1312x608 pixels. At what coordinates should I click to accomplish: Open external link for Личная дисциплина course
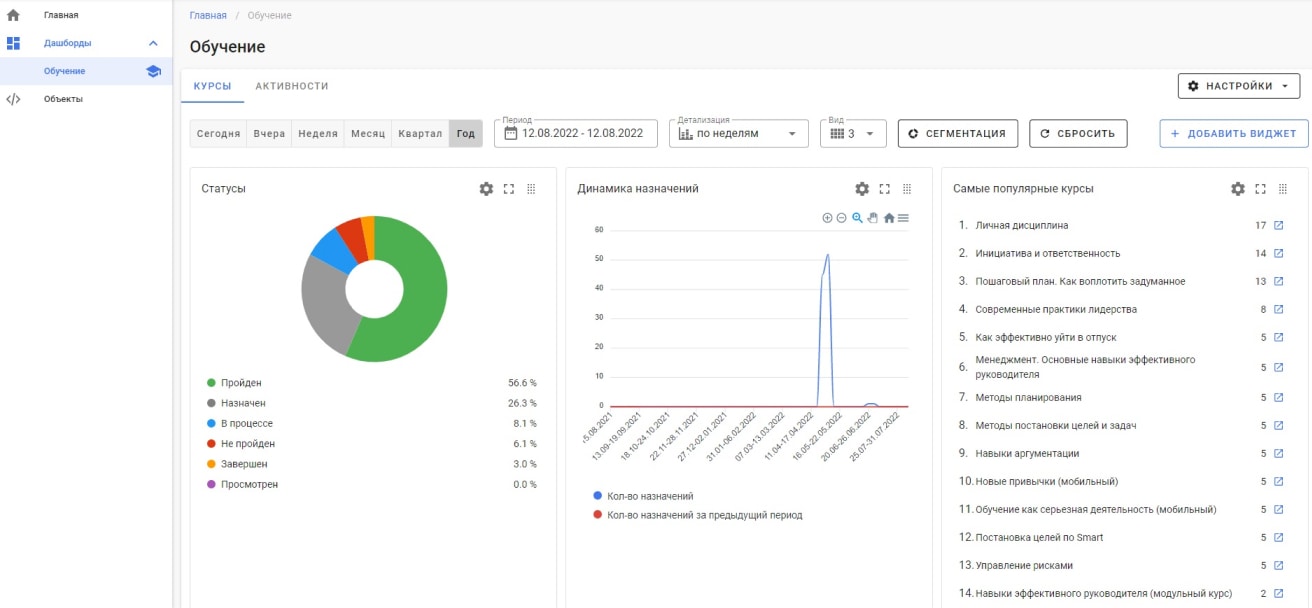(1278, 226)
